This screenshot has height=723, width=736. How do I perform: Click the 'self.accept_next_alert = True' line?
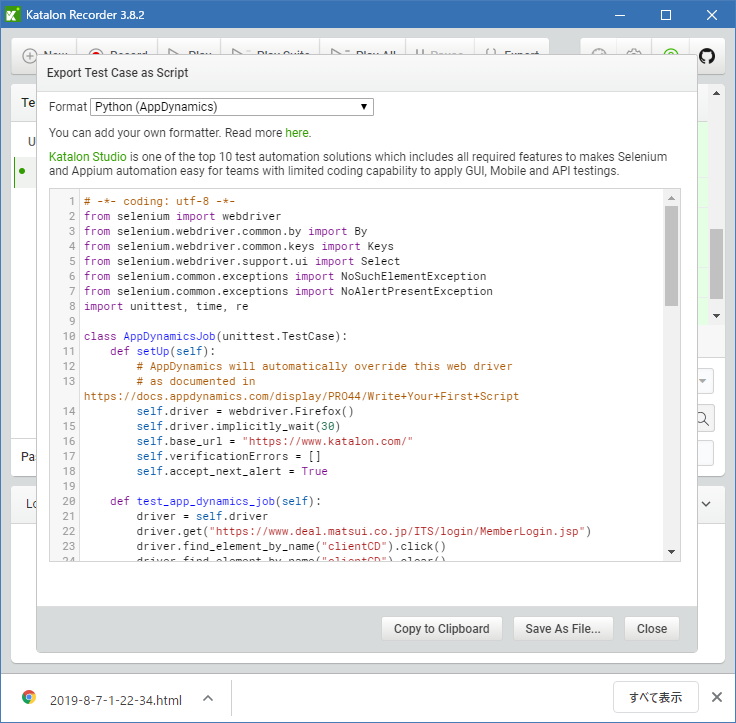232,472
